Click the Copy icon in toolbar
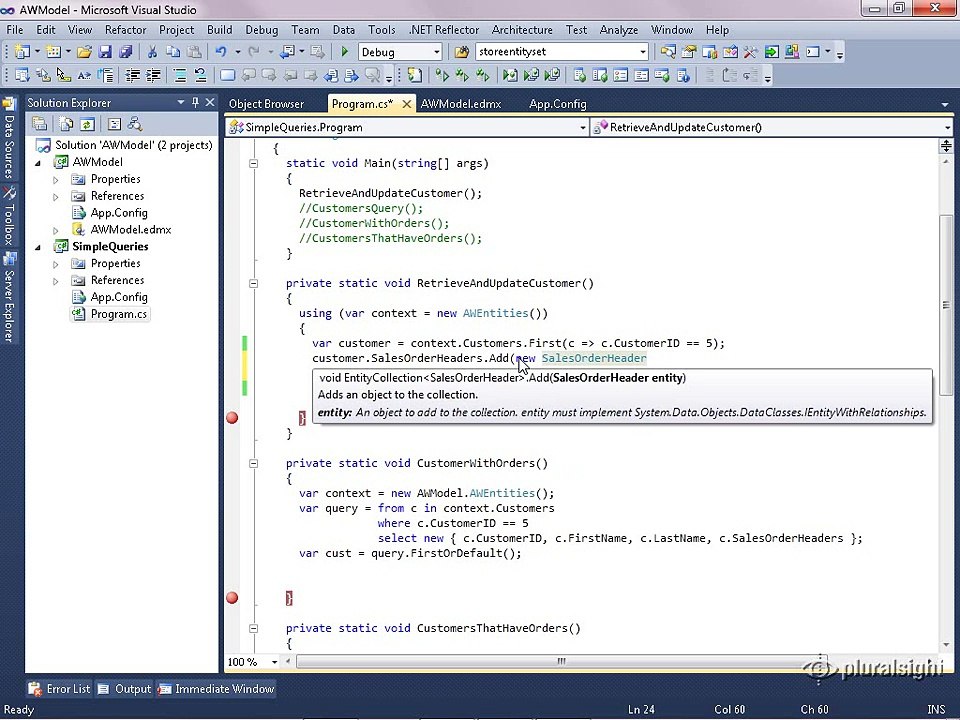 point(173,52)
